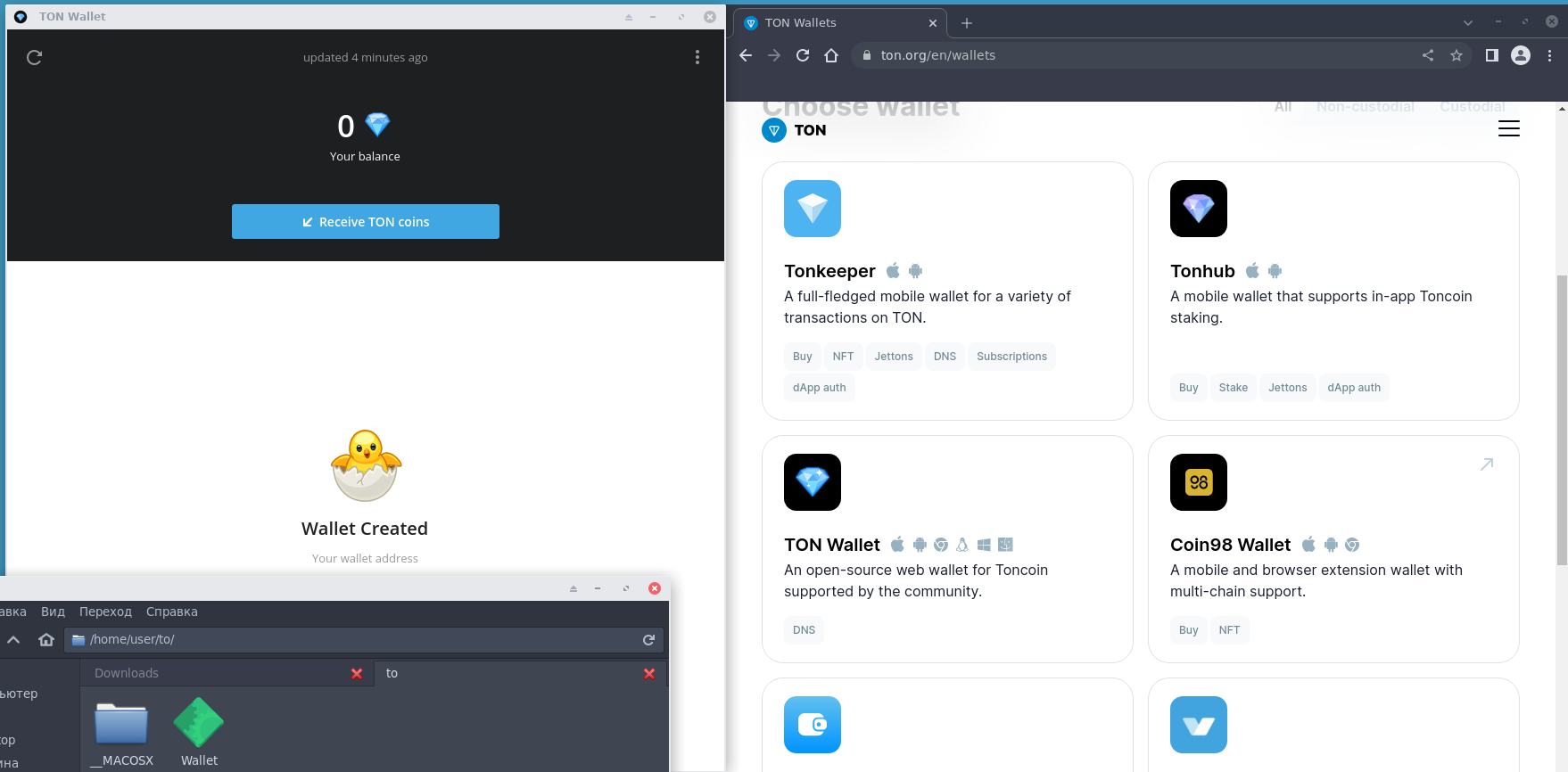
Task: Click Tonkeeper's DNS tag
Action: [x=945, y=357]
